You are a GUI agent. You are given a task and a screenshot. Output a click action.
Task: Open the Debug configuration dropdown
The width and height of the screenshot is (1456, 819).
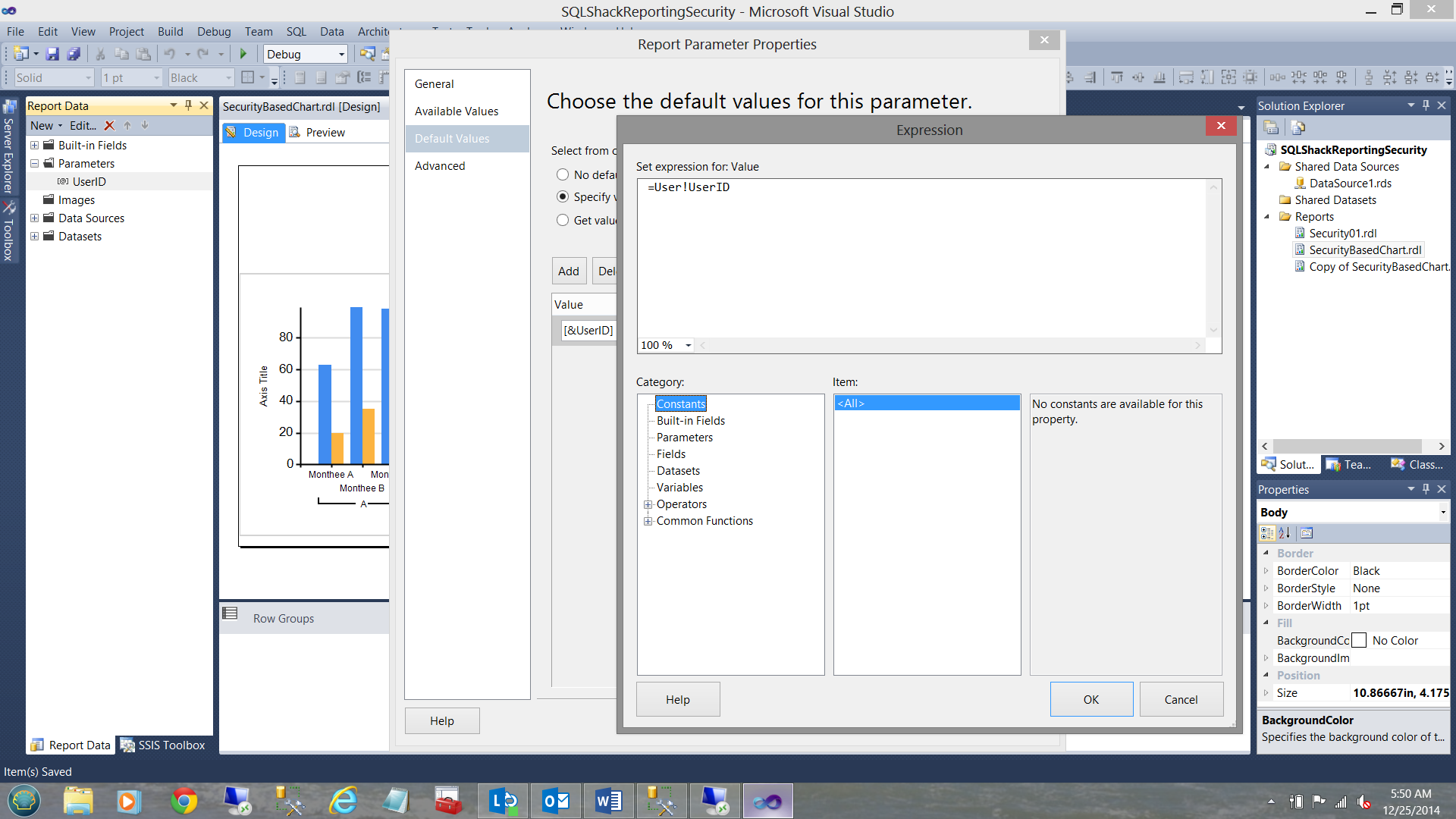(x=341, y=55)
